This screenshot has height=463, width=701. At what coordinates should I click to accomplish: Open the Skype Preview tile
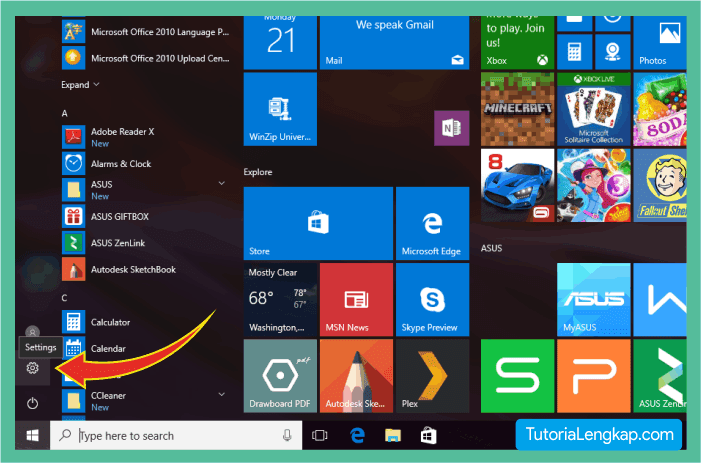pyautogui.click(x=432, y=299)
